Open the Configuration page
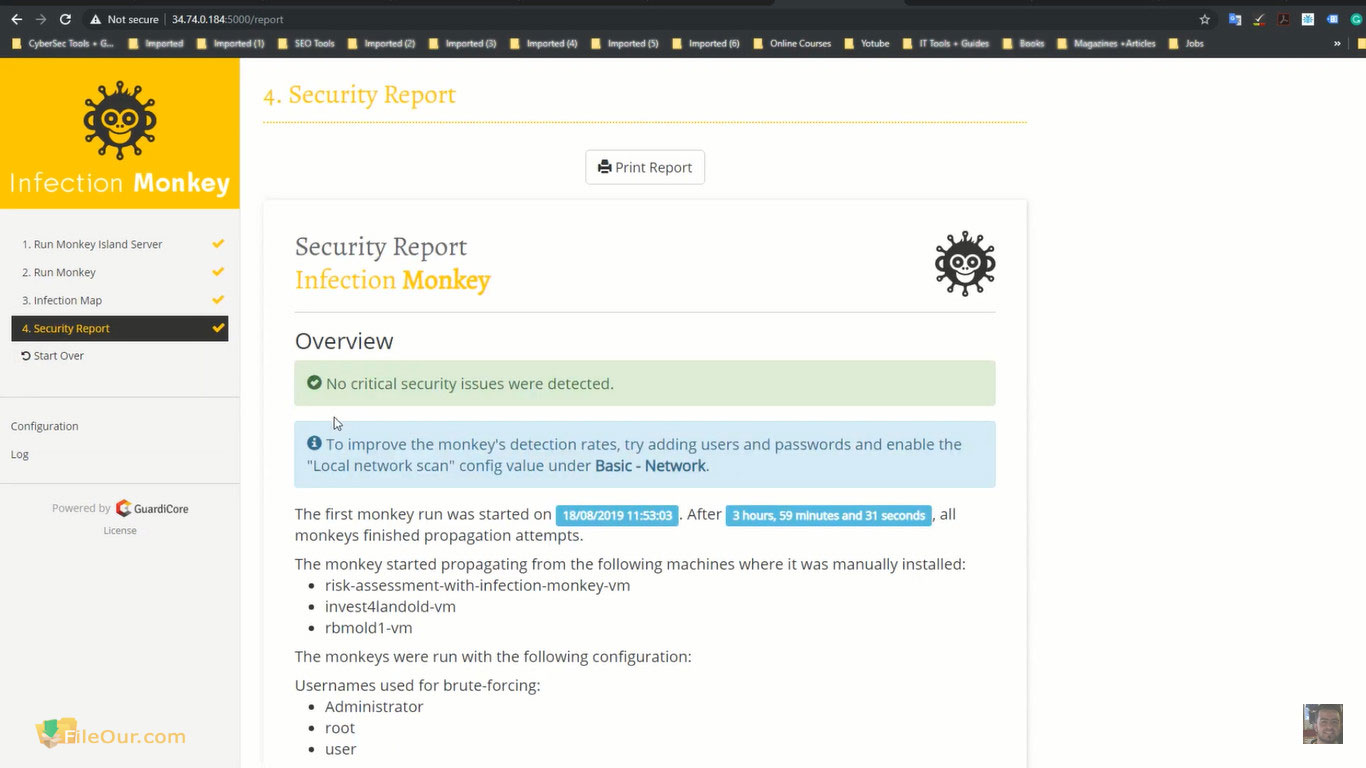The height and width of the screenshot is (768, 1366). coord(44,426)
